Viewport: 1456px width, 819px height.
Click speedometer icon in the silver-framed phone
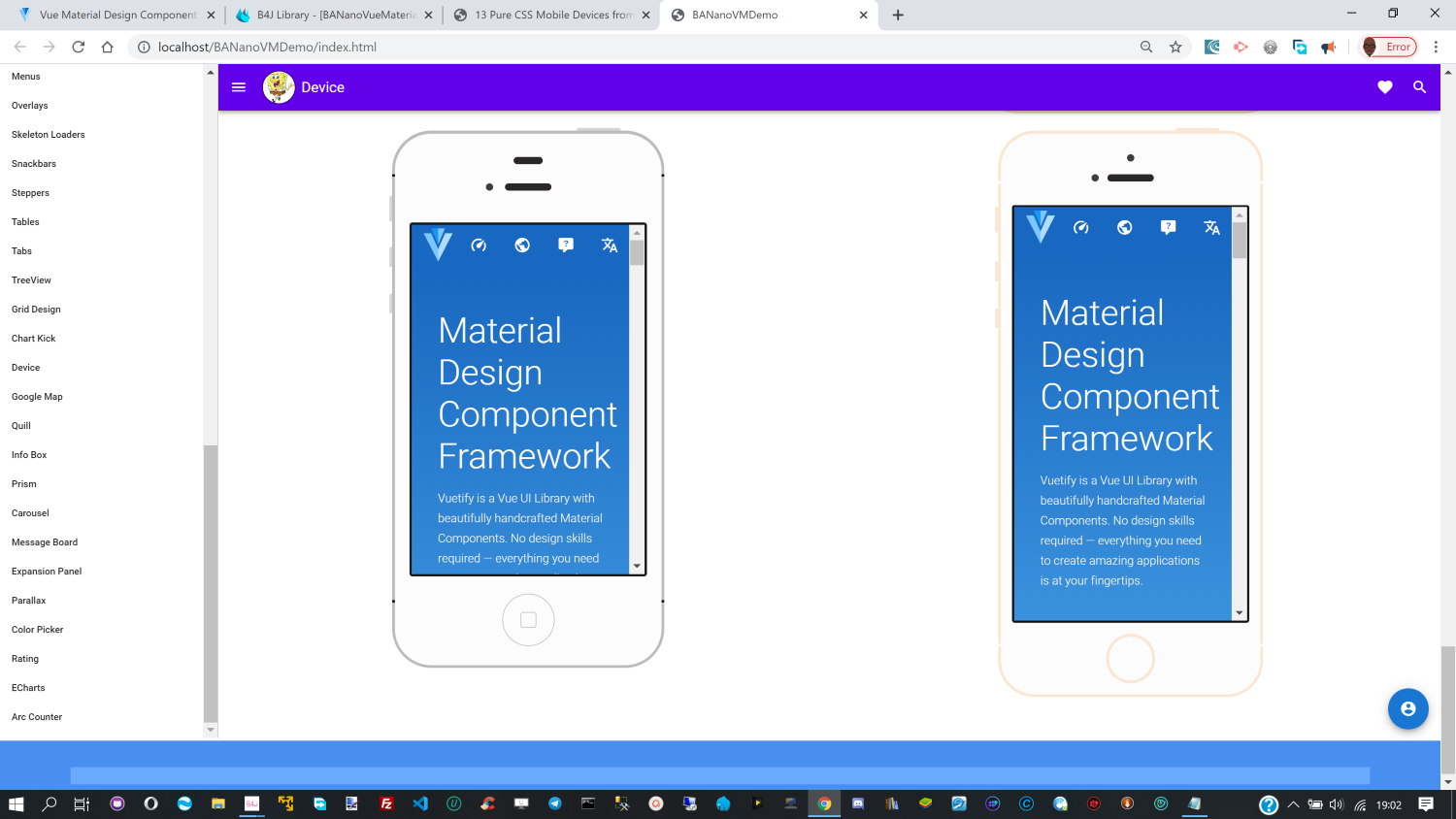coord(479,246)
